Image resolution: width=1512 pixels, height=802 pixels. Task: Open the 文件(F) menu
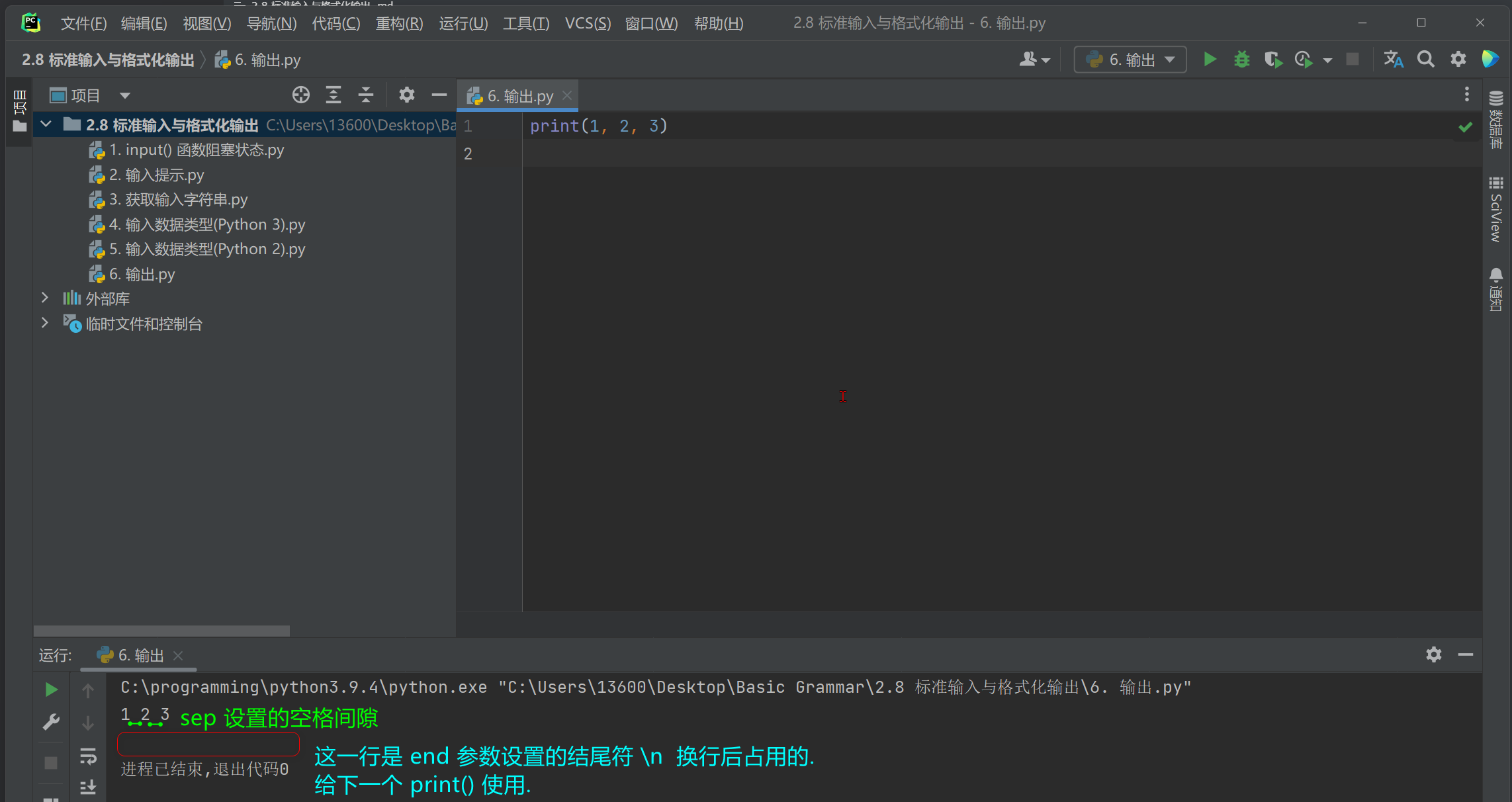[83, 24]
